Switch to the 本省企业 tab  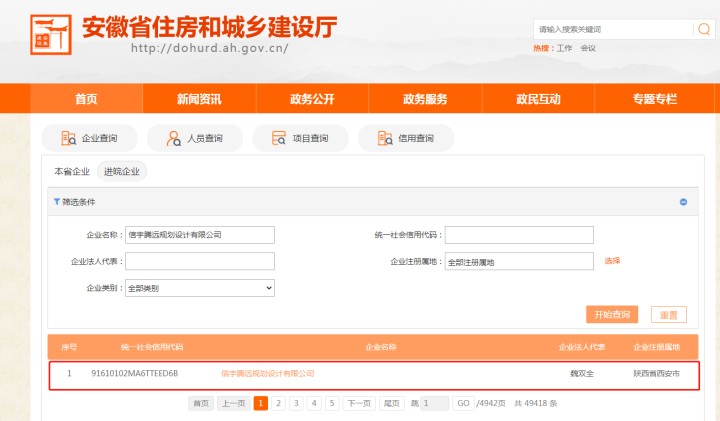(72, 171)
